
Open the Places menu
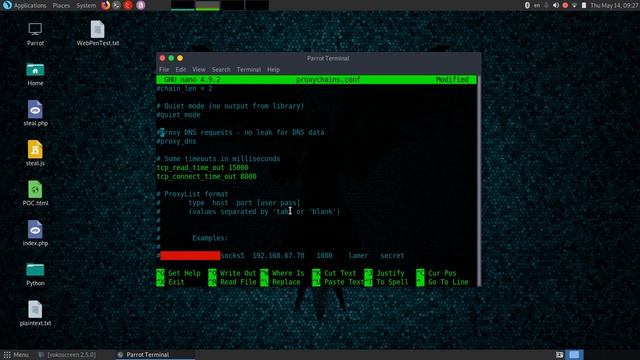tap(61, 6)
